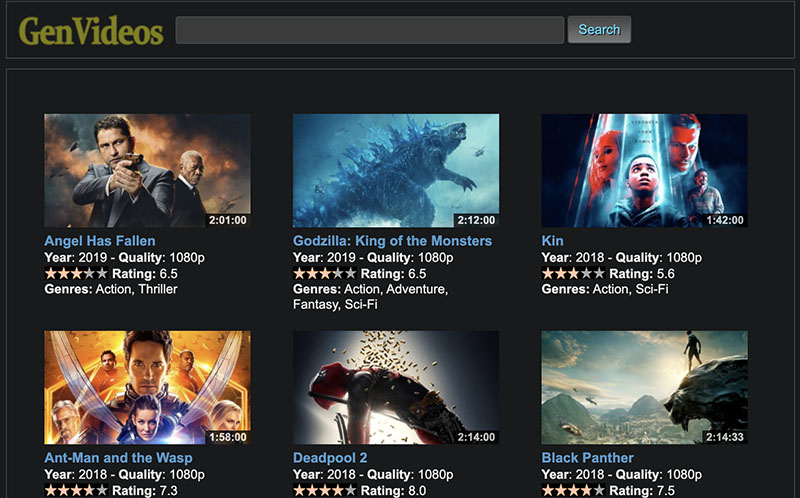Open the Ant-Man and the Wasp thumbnail
The height and width of the screenshot is (498, 800).
point(147,387)
